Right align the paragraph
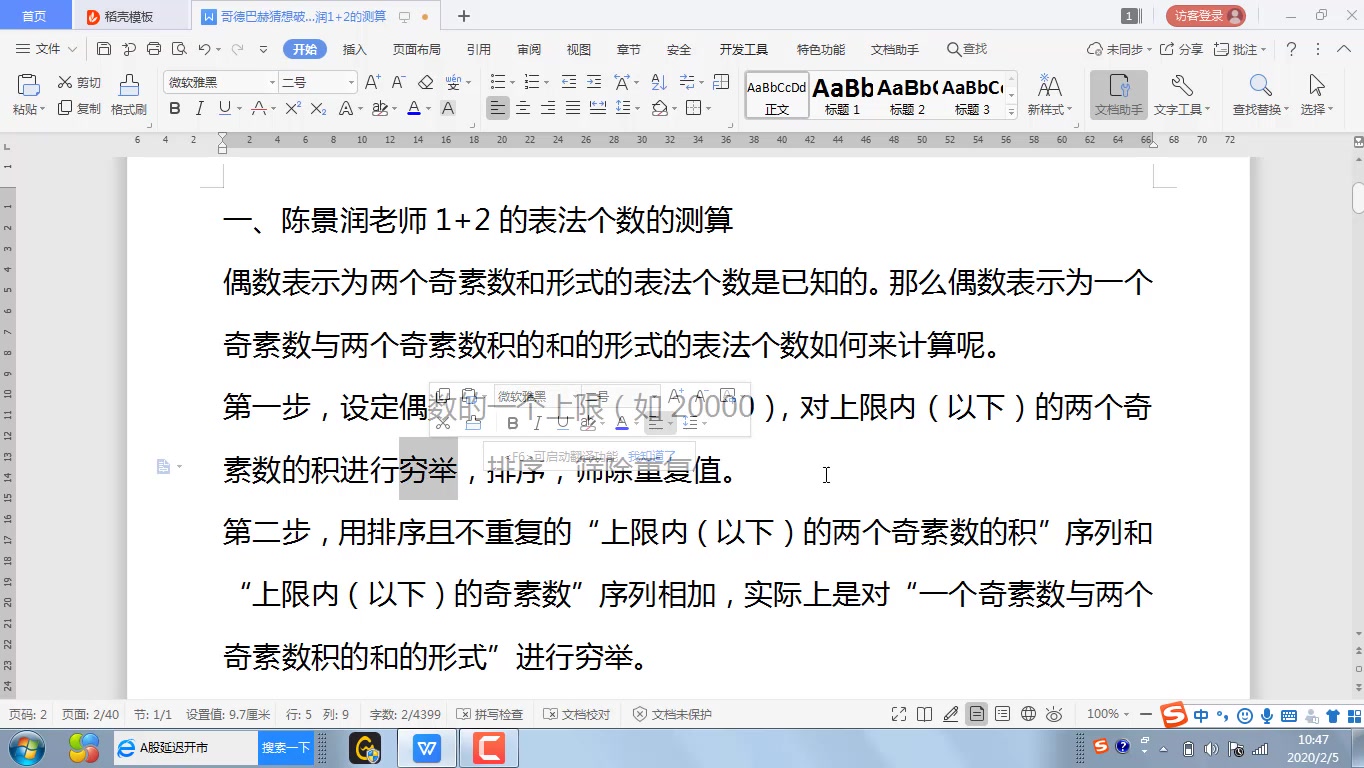This screenshot has height=768, width=1364. [x=548, y=108]
